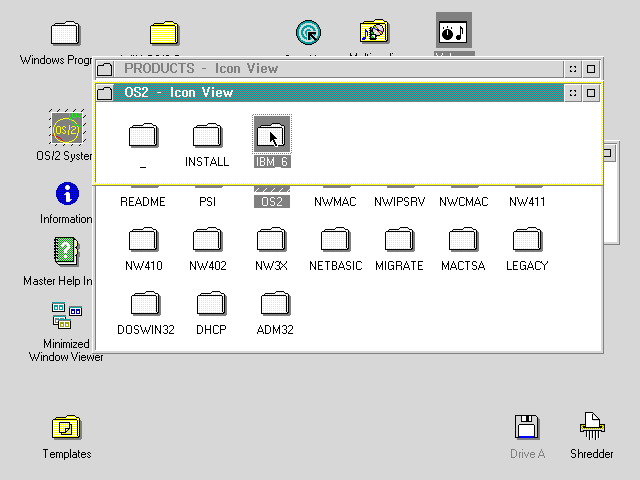This screenshot has height=480, width=640.
Task: Open the MIGRATE folder
Action: point(399,239)
